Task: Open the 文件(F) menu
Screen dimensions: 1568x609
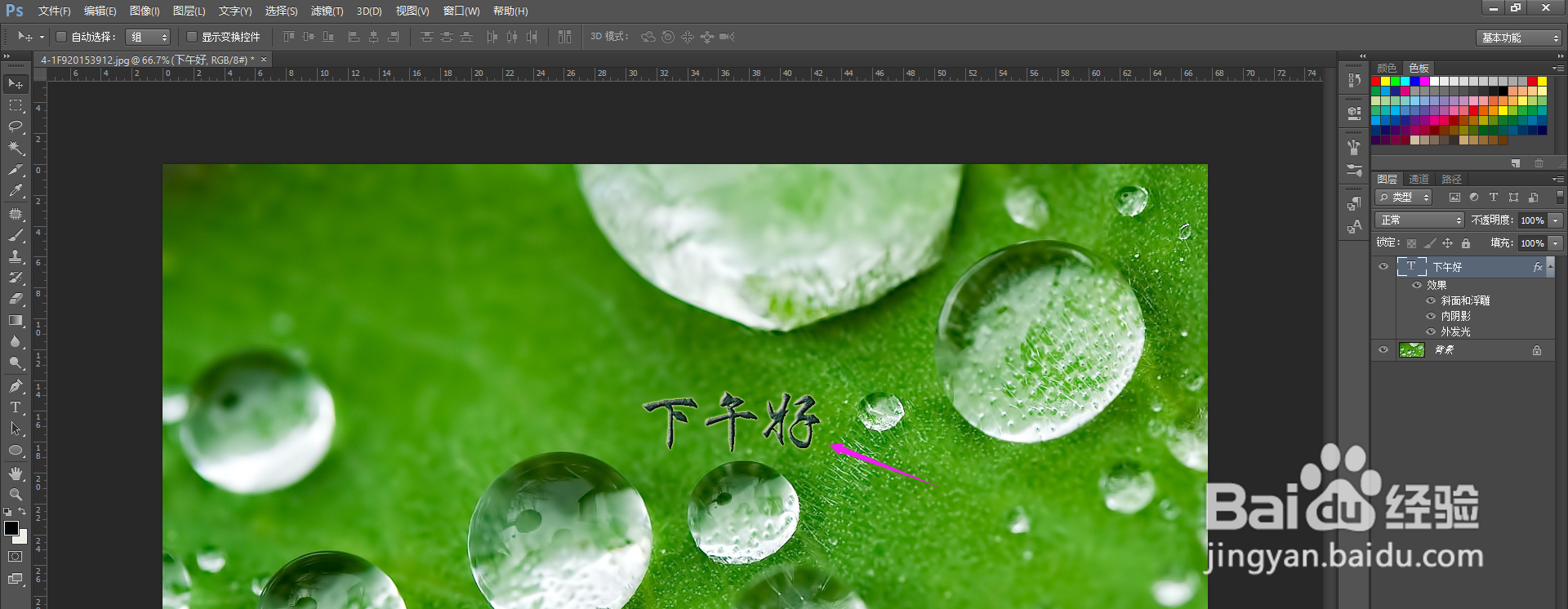Action: [x=54, y=11]
